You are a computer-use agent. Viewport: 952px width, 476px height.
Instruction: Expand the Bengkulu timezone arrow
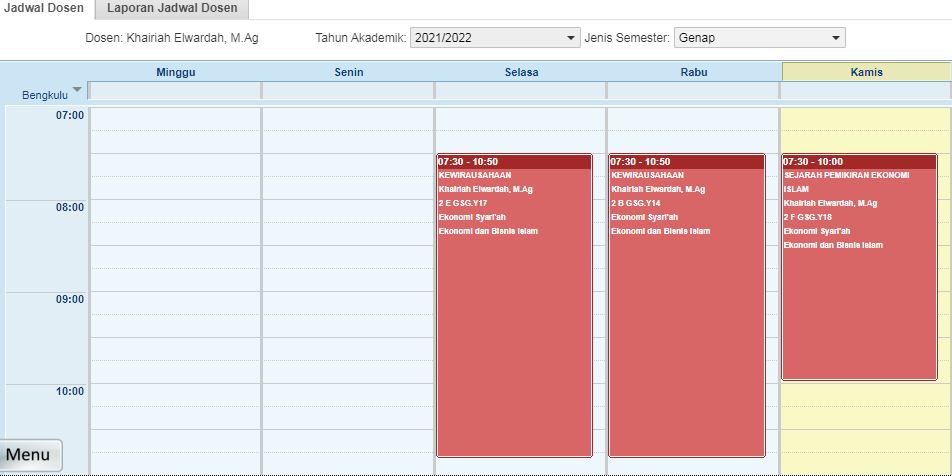coord(77,90)
